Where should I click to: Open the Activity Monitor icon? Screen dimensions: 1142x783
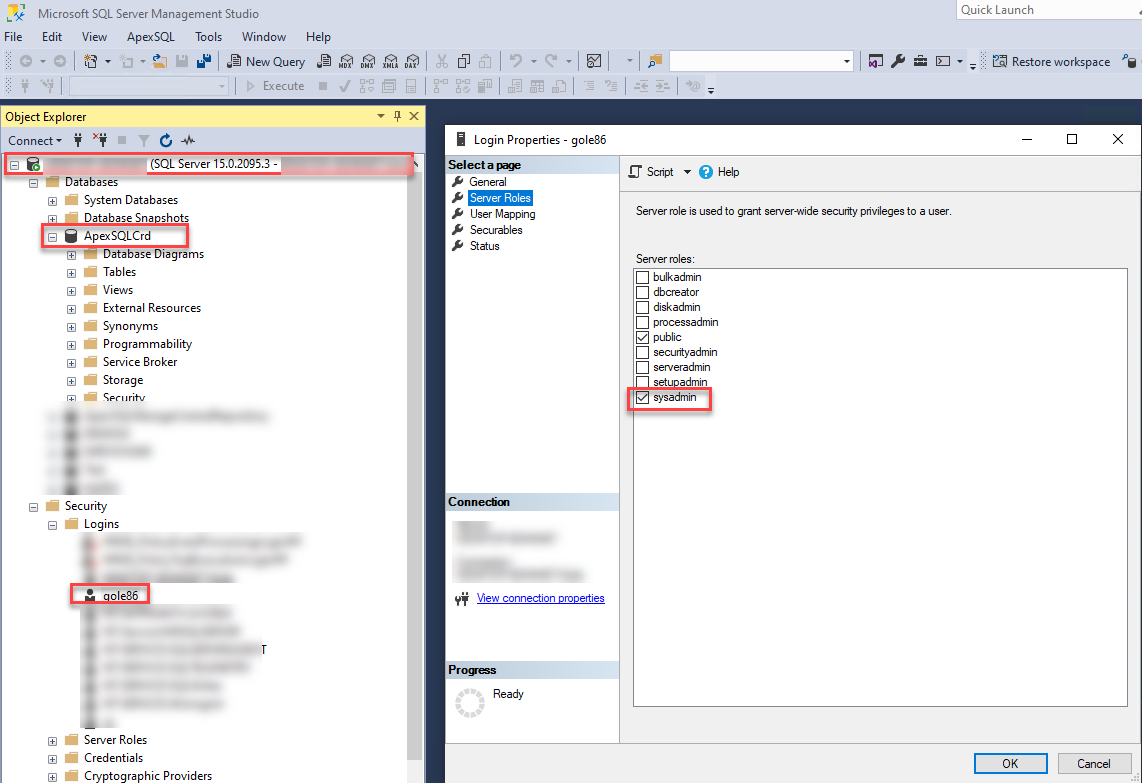[x=594, y=62]
